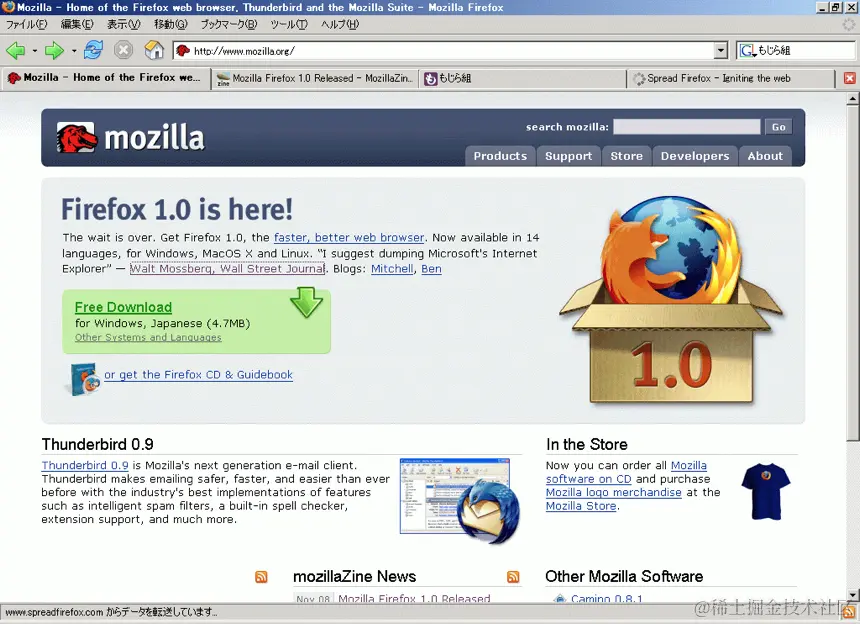Open Other Systems and Languages link
860x624 pixels.
148,337
